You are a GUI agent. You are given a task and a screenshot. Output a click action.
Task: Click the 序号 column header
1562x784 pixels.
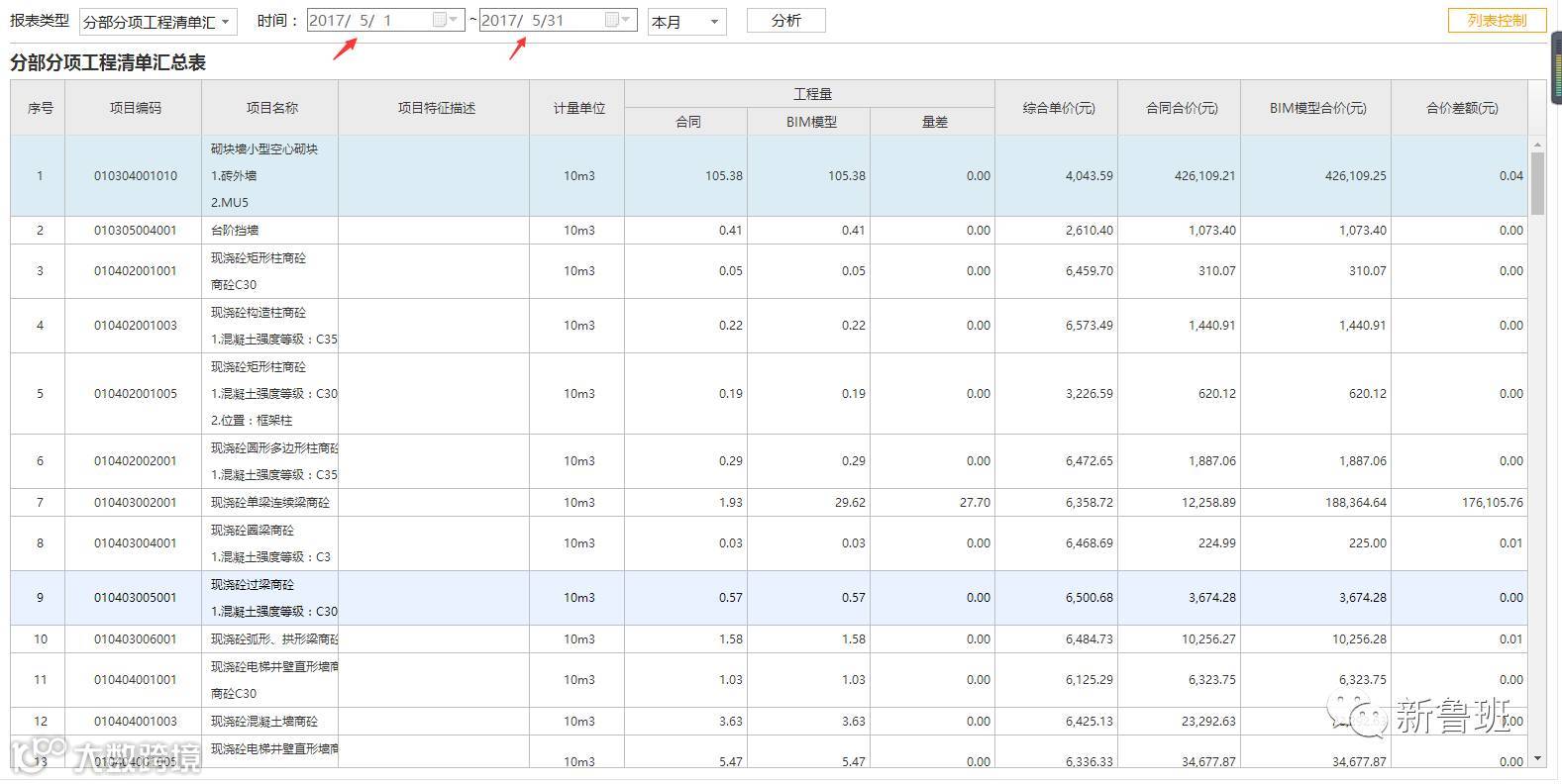(x=40, y=108)
